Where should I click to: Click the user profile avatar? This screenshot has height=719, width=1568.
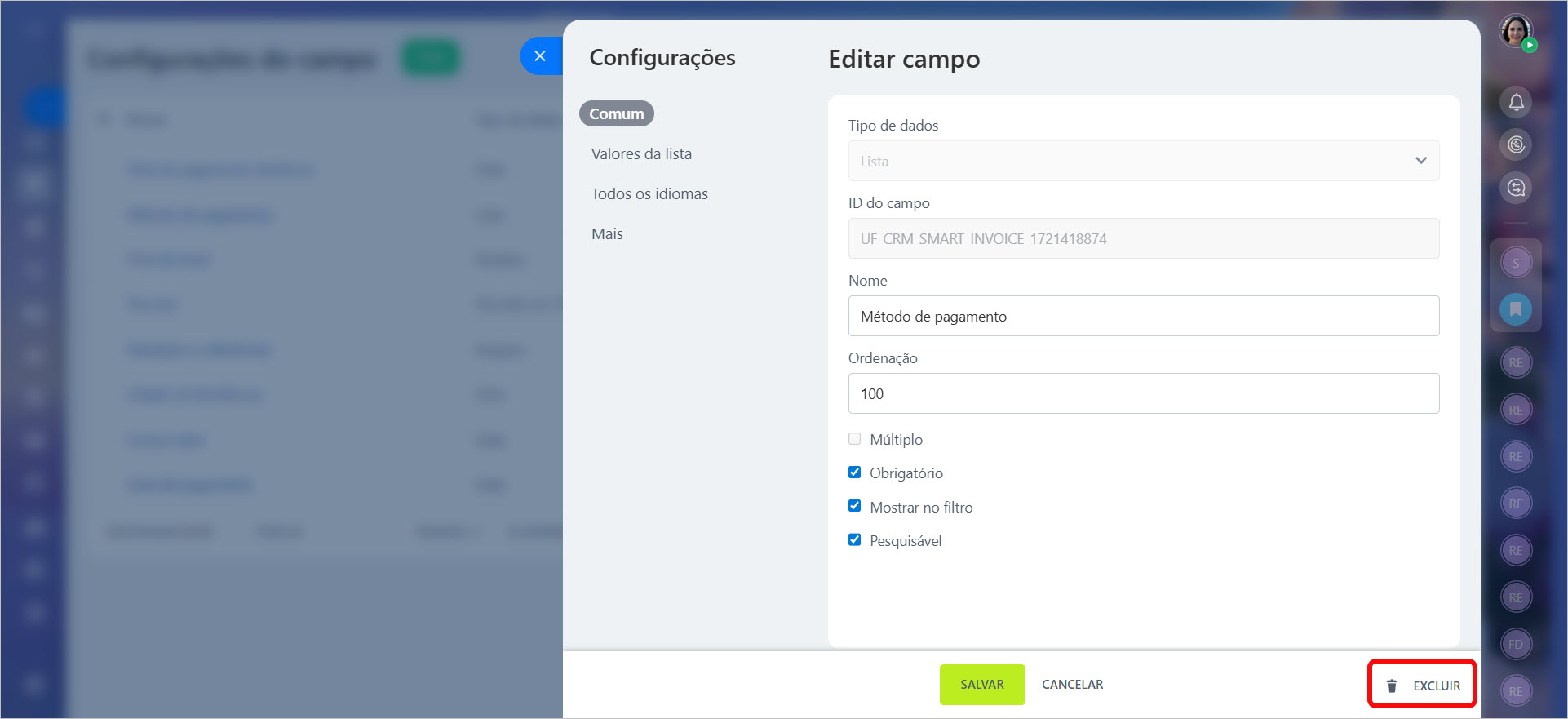pos(1516,32)
